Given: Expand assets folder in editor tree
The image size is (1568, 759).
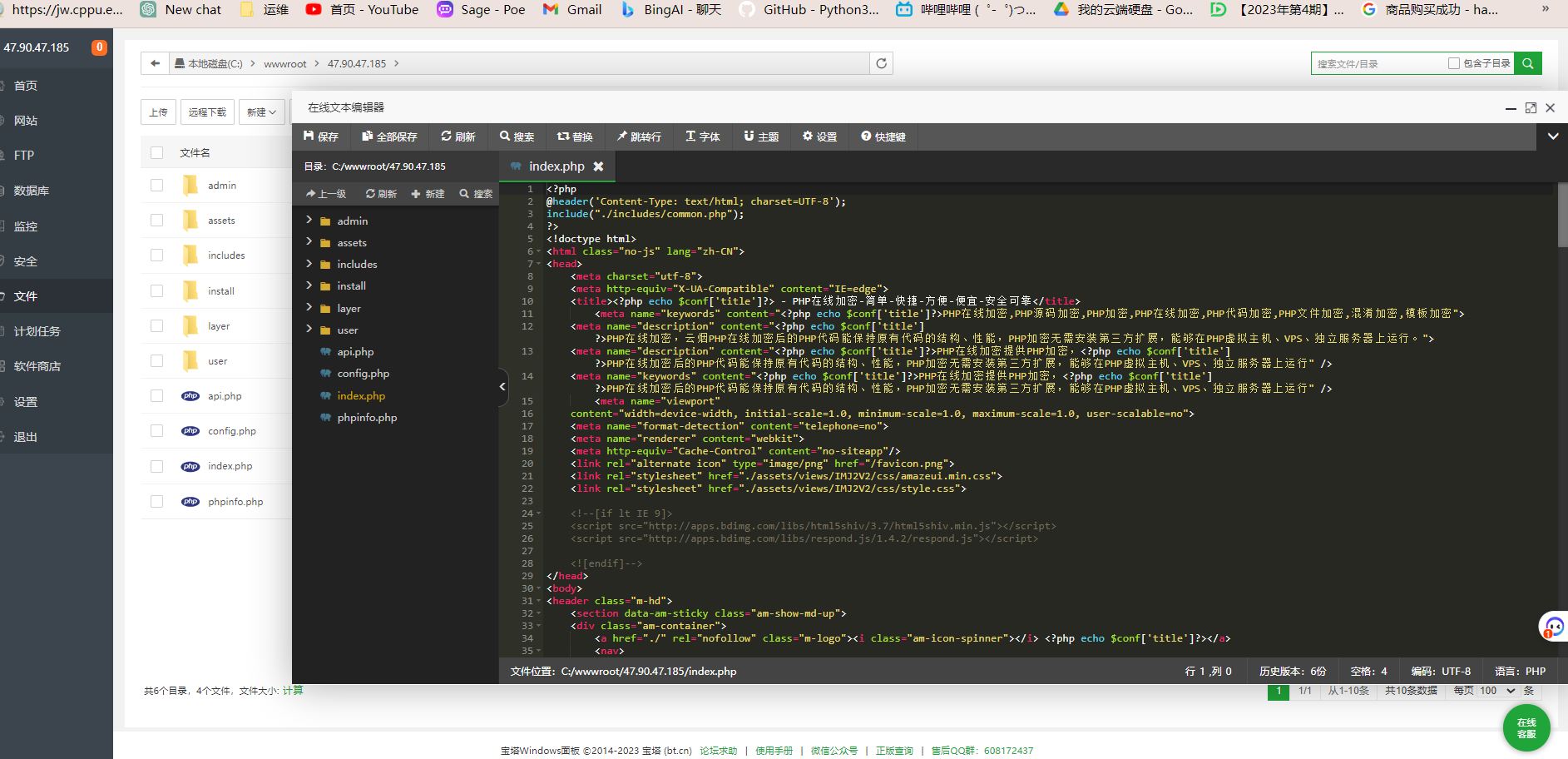Looking at the screenshot, I should tap(309, 241).
